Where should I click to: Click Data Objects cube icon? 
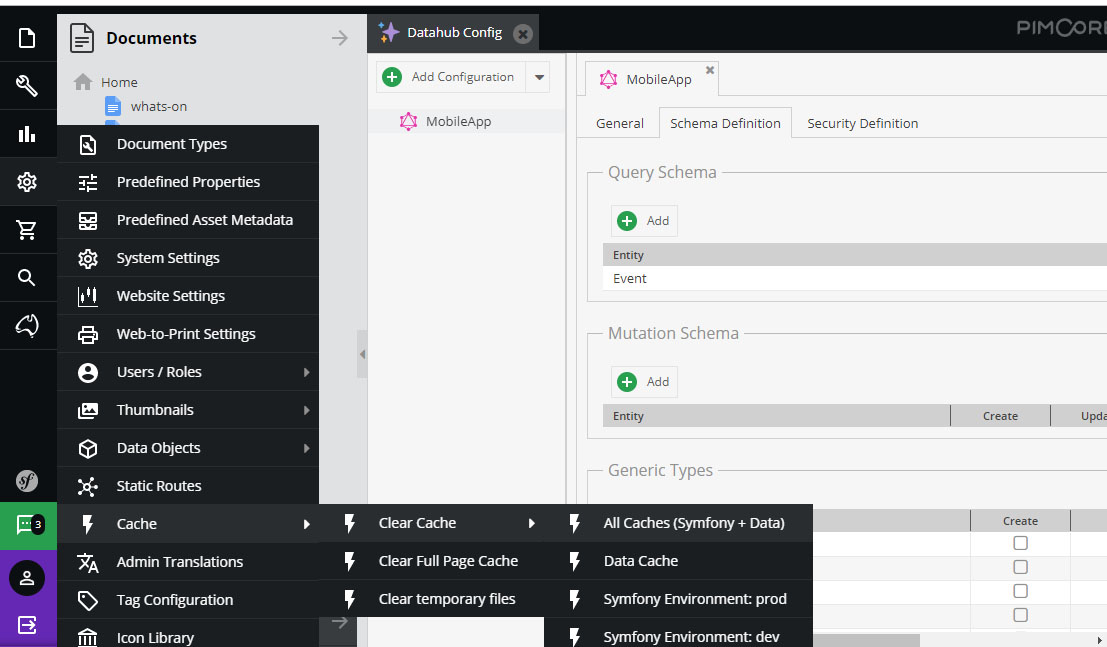(x=88, y=449)
